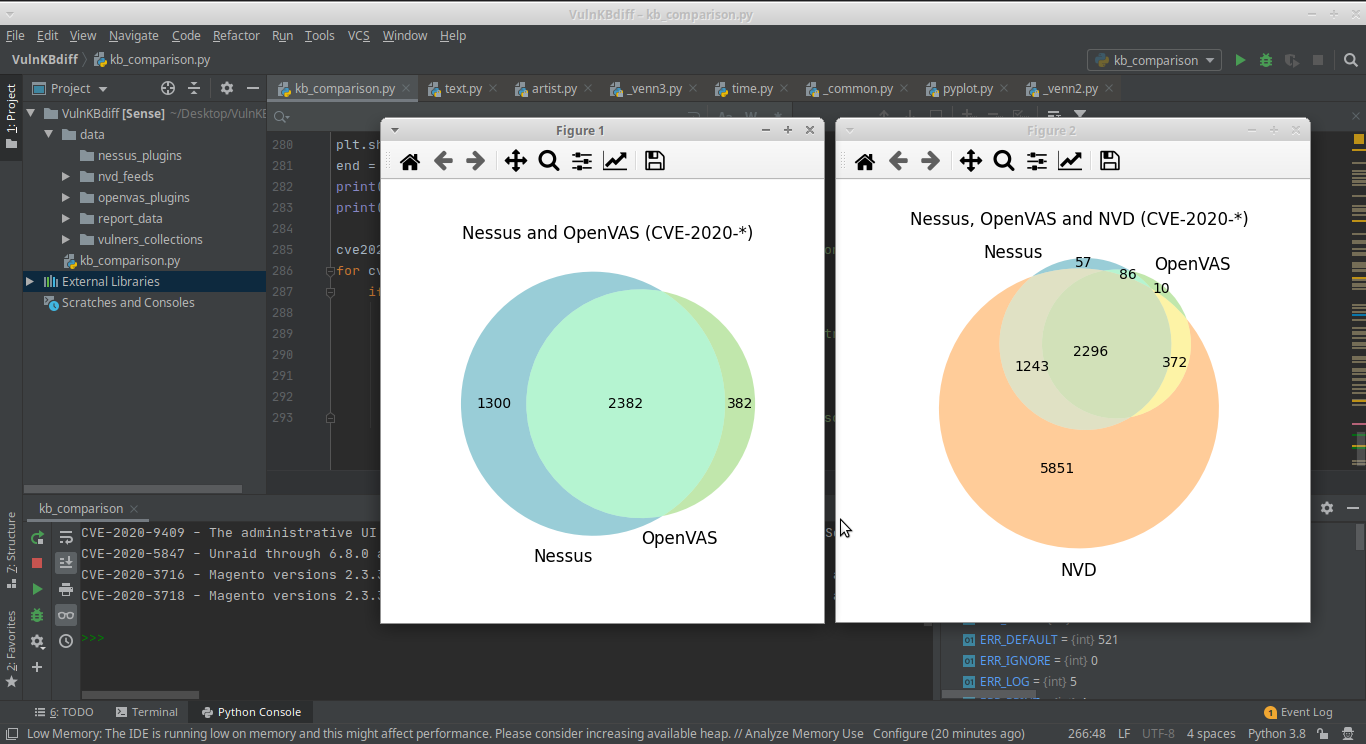Viewport: 1366px width, 744px height.
Task: Start debugging with the bug icon
Action: [1265, 59]
